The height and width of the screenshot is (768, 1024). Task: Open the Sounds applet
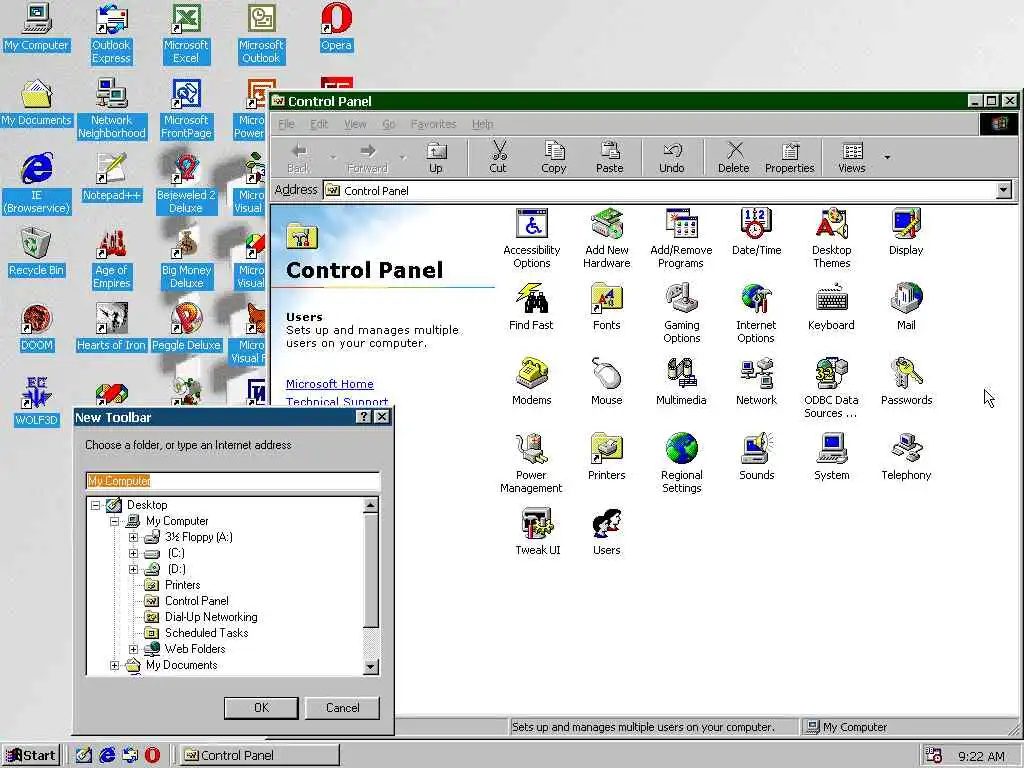point(756,457)
